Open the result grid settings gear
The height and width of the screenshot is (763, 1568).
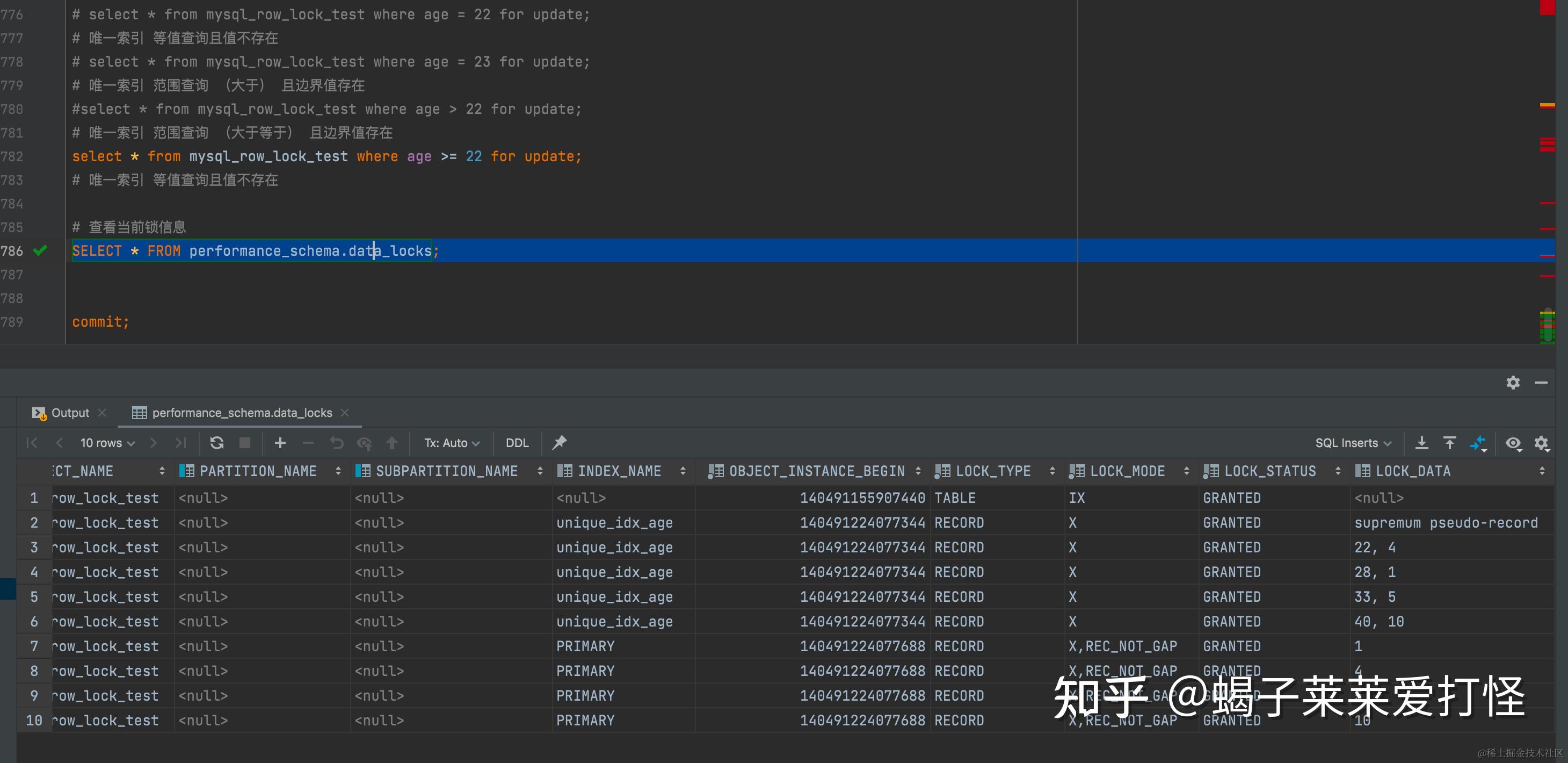tap(1543, 443)
